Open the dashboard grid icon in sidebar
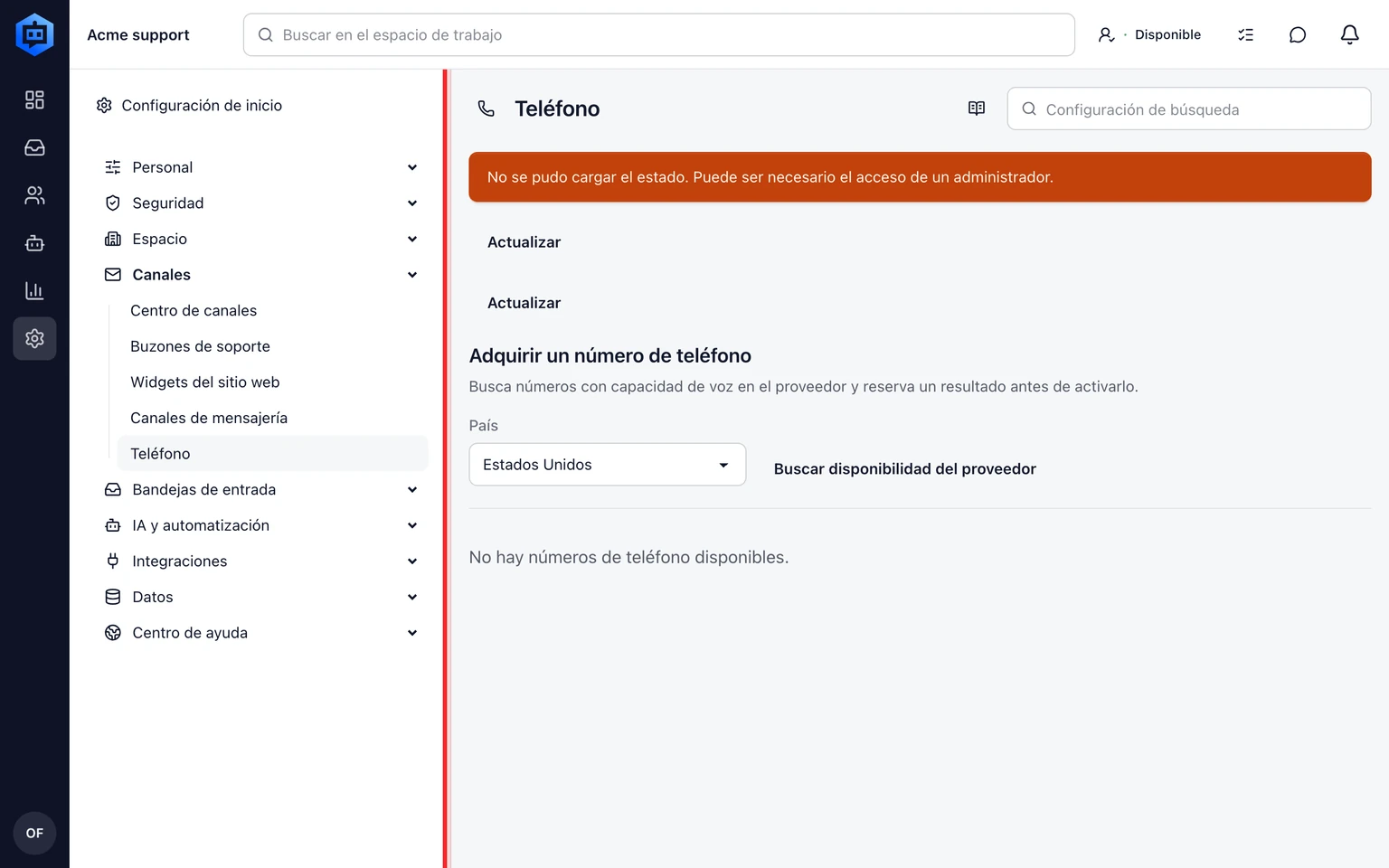Screen dimensions: 1389x868 point(34,99)
